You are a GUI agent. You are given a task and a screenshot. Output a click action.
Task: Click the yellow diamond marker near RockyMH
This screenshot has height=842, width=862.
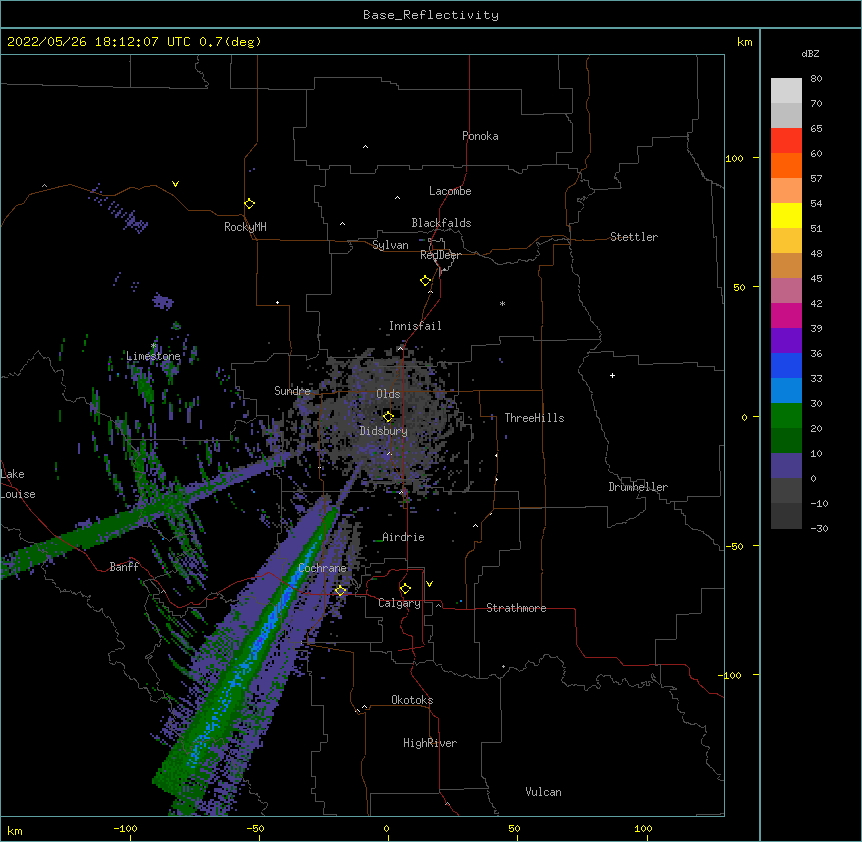coord(250,204)
